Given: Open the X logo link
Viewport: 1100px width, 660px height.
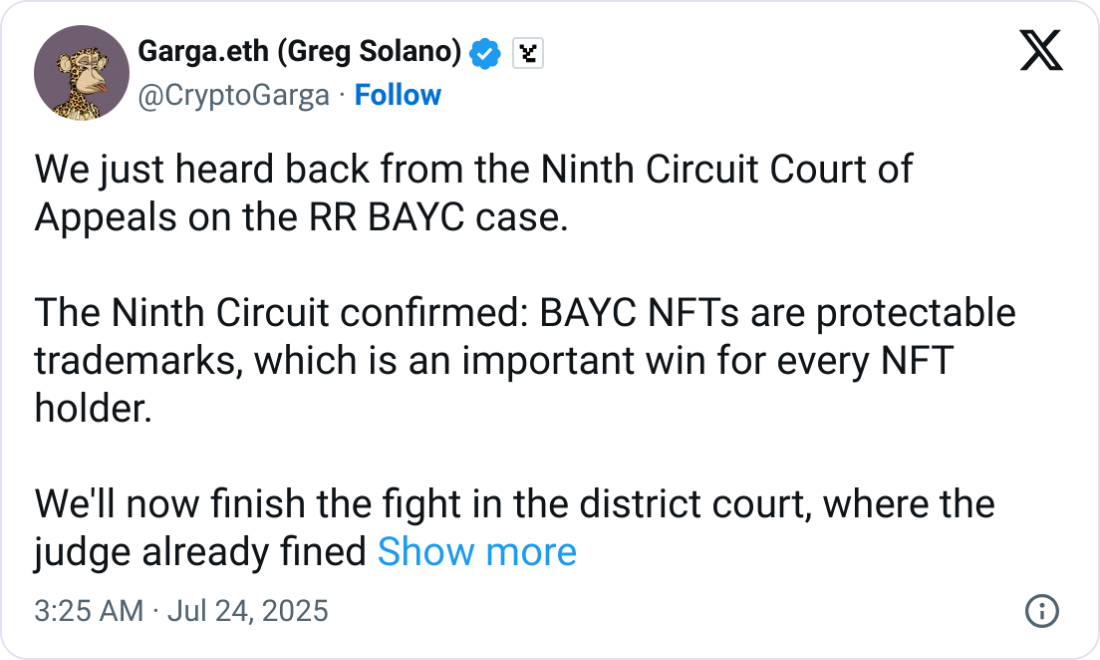Looking at the screenshot, I should pyautogui.click(x=1041, y=51).
